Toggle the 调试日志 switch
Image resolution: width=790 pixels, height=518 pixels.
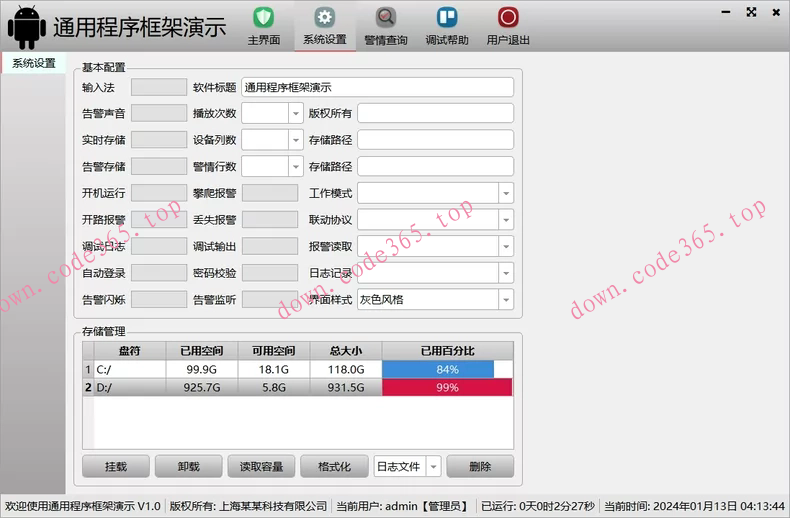pos(159,246)
